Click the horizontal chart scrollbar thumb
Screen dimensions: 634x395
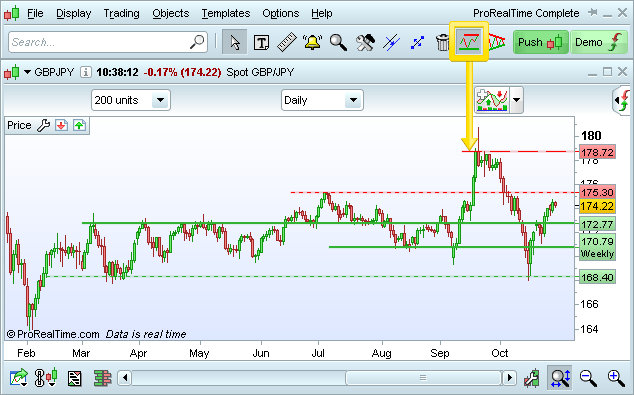click(423, 378)
